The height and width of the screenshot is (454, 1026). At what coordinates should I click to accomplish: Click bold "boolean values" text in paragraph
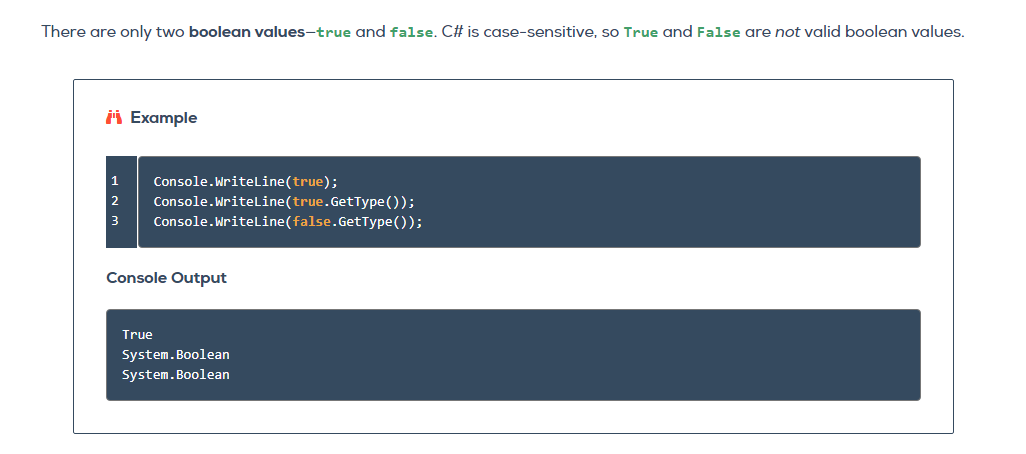[247, 32]
